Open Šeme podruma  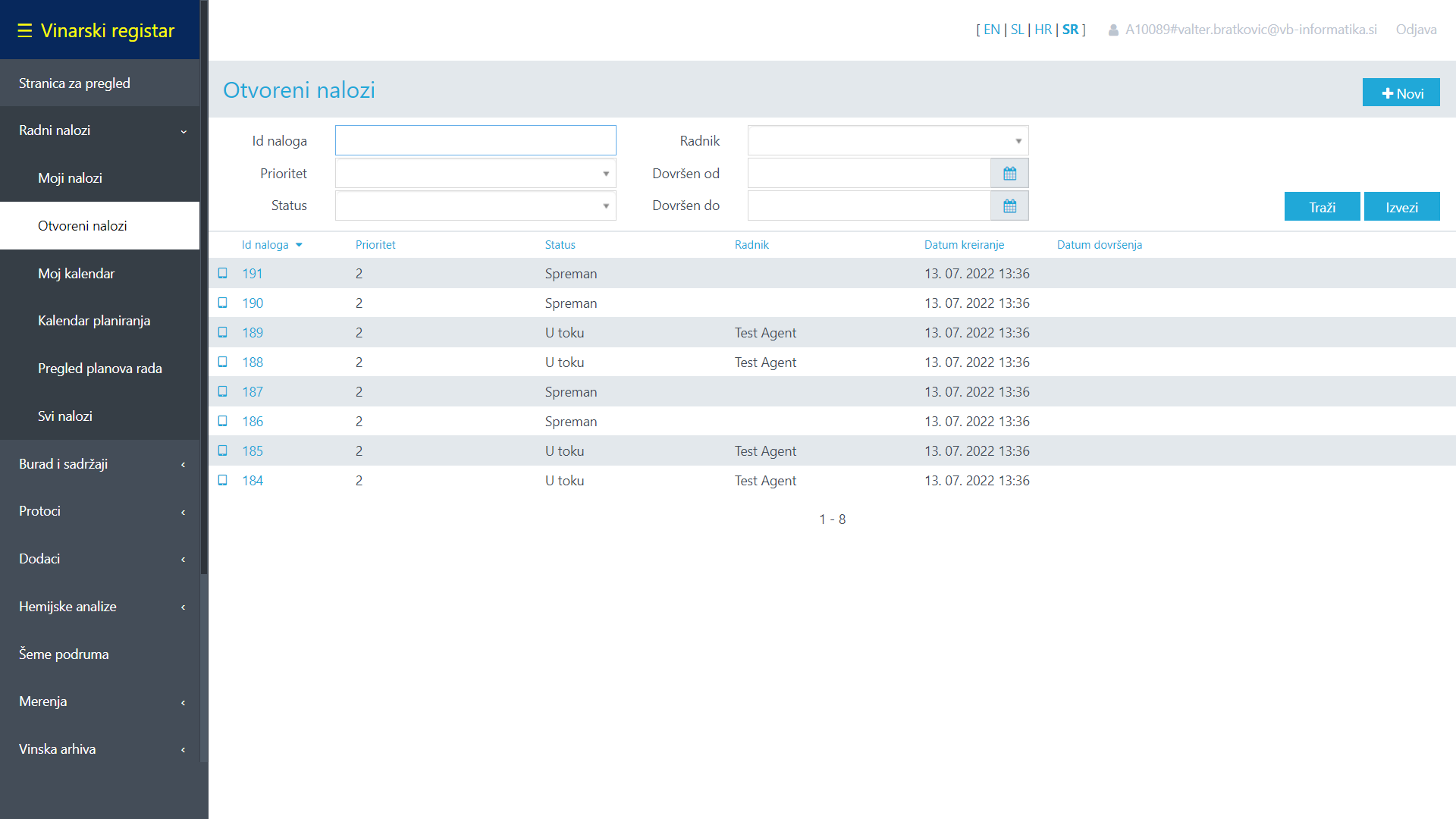click(x=99, y=654)
